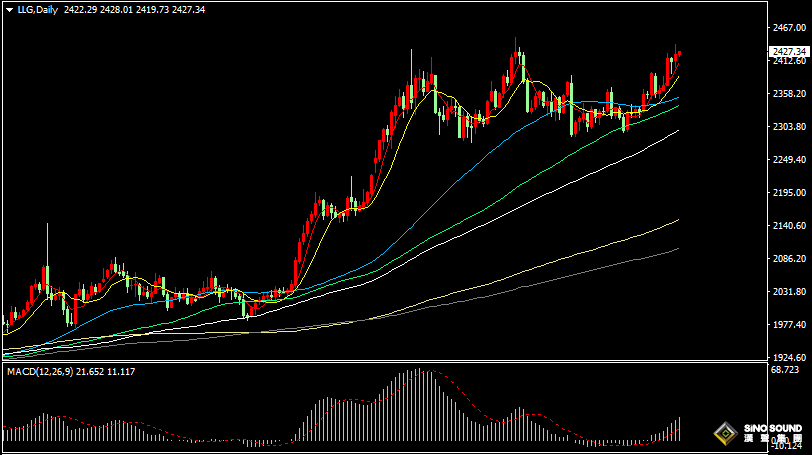Select the current price tag 2427.34

[789, 51]
